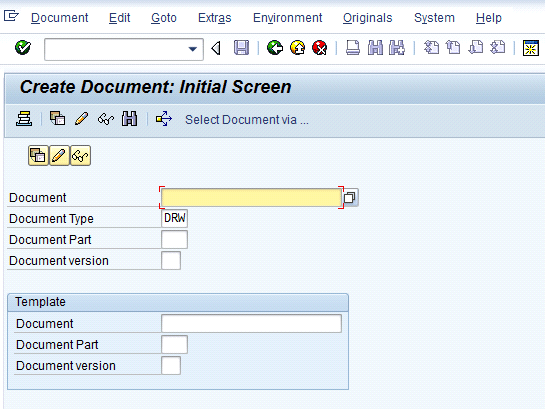The width and height of the screenshot is (545, 409).
Task: Click the green Back arrow icon
Action: [275, 48]
